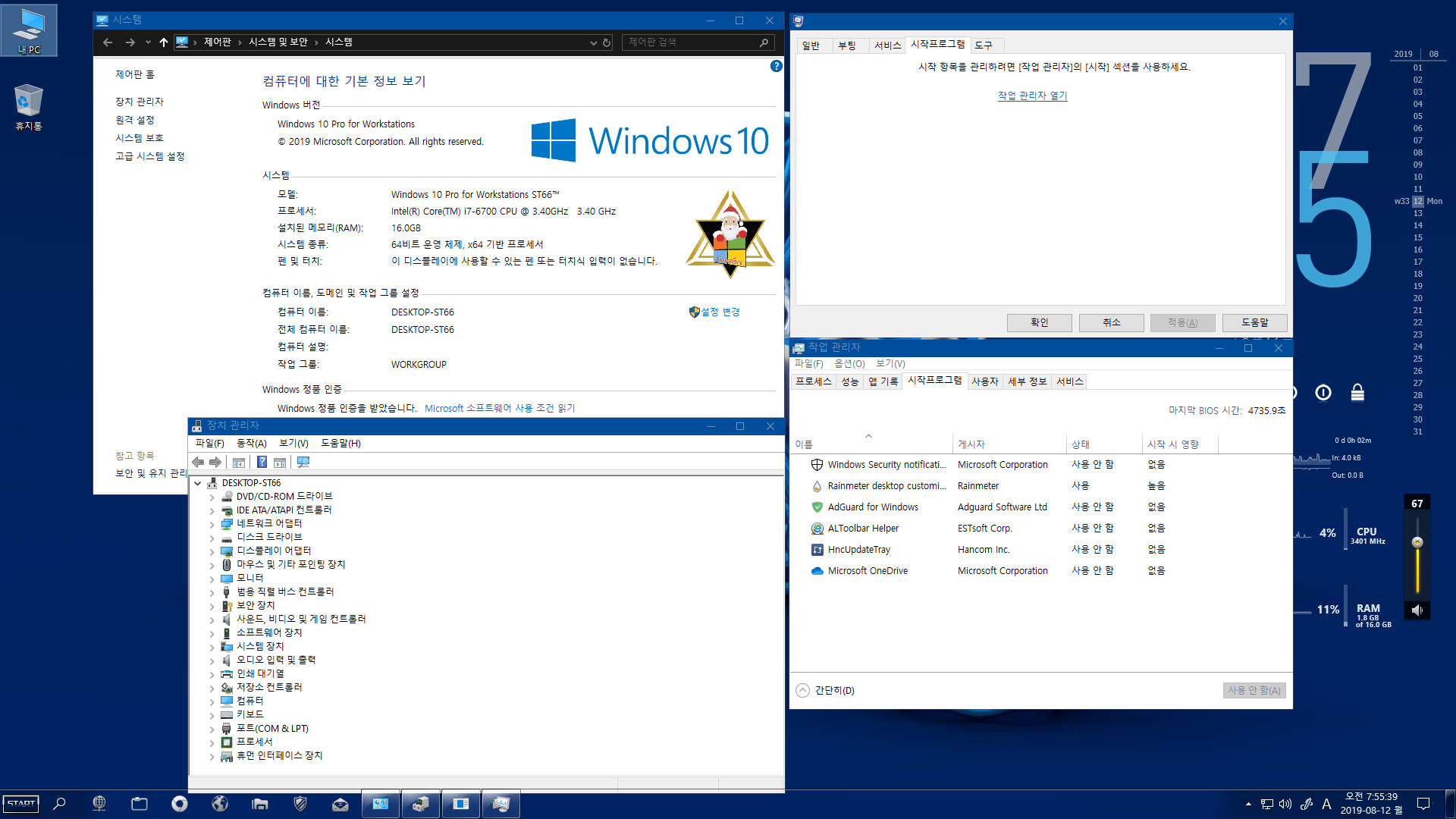Open the 파일(F) menu in Device Manager
Screen dimensions: 1456x819
pyautogui.click(x=210, y=444)
